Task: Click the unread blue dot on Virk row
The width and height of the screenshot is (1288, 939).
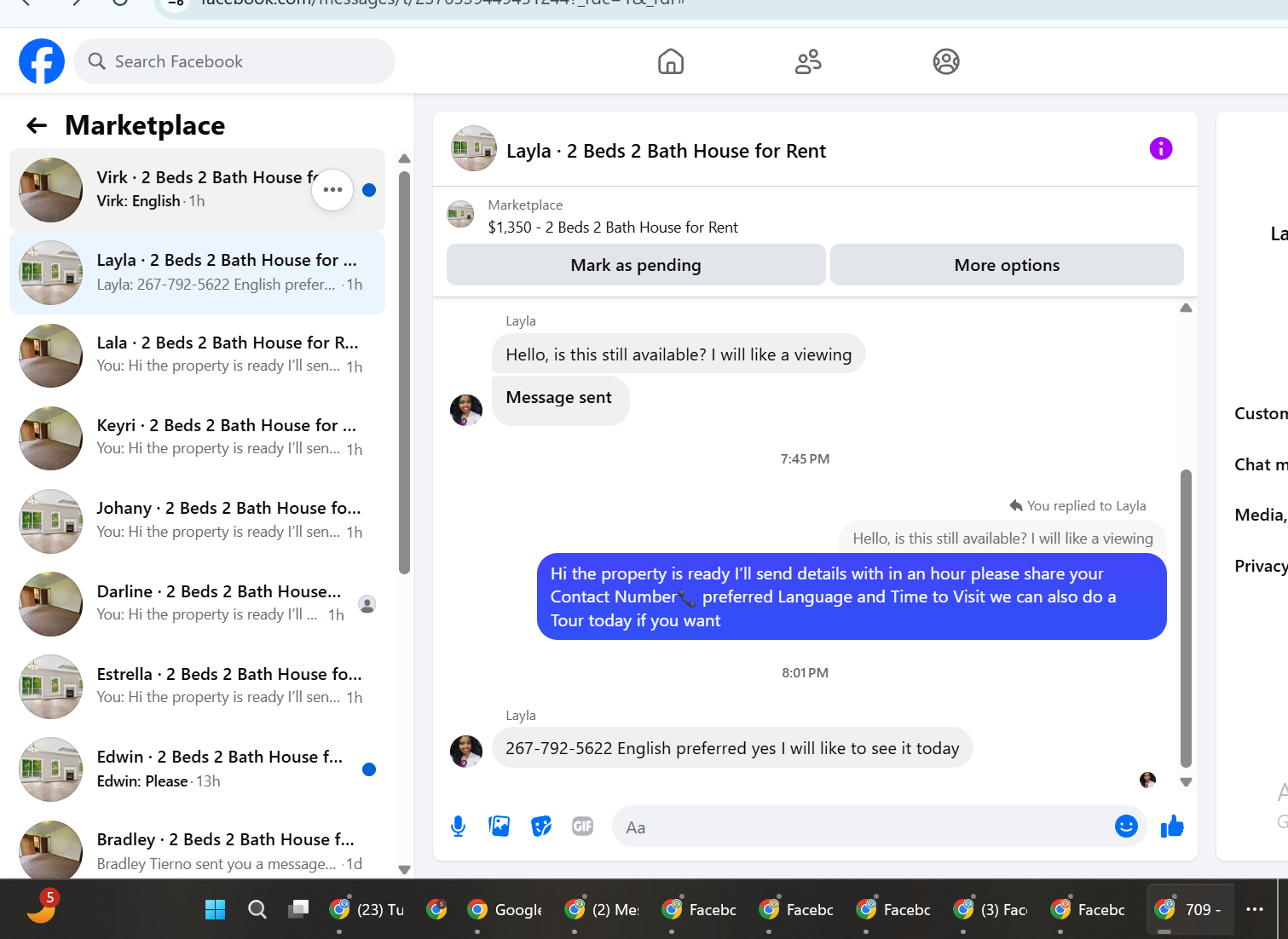Action: (369, 190)
